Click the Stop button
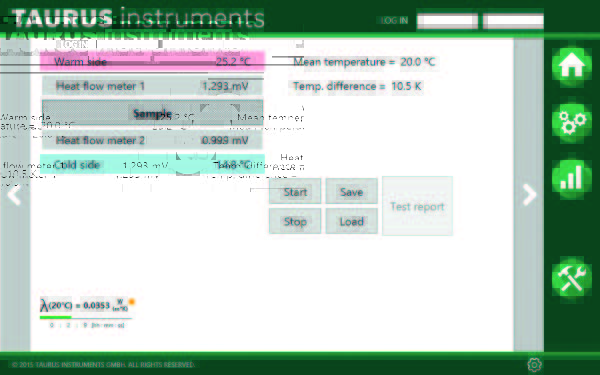 [295, 221]
